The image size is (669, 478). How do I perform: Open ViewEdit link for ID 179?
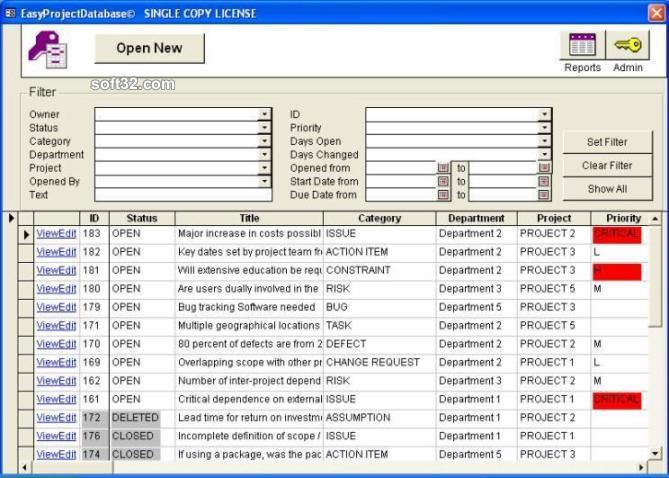point(56,307)
